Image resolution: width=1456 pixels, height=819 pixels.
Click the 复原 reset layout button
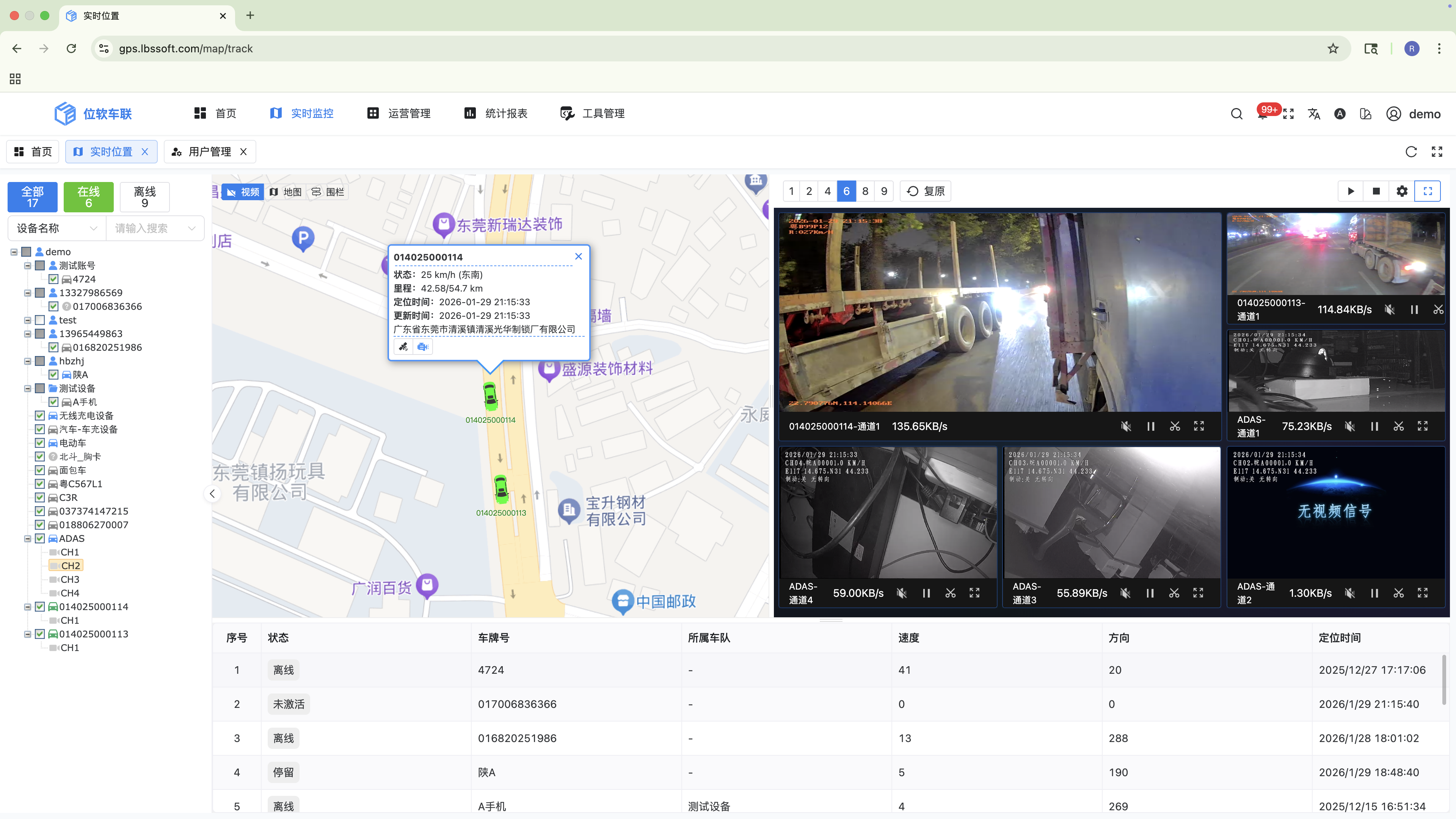click(x=925, y=191)
